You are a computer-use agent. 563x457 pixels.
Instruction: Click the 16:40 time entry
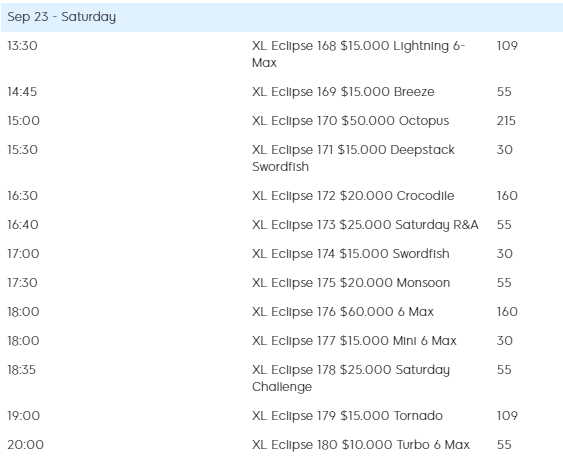point(23,225)
